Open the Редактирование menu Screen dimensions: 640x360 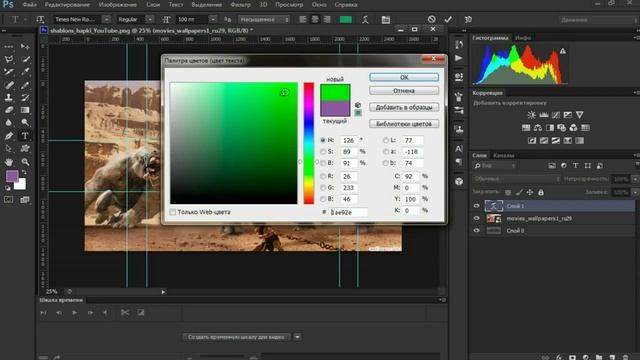pos(67,5)
